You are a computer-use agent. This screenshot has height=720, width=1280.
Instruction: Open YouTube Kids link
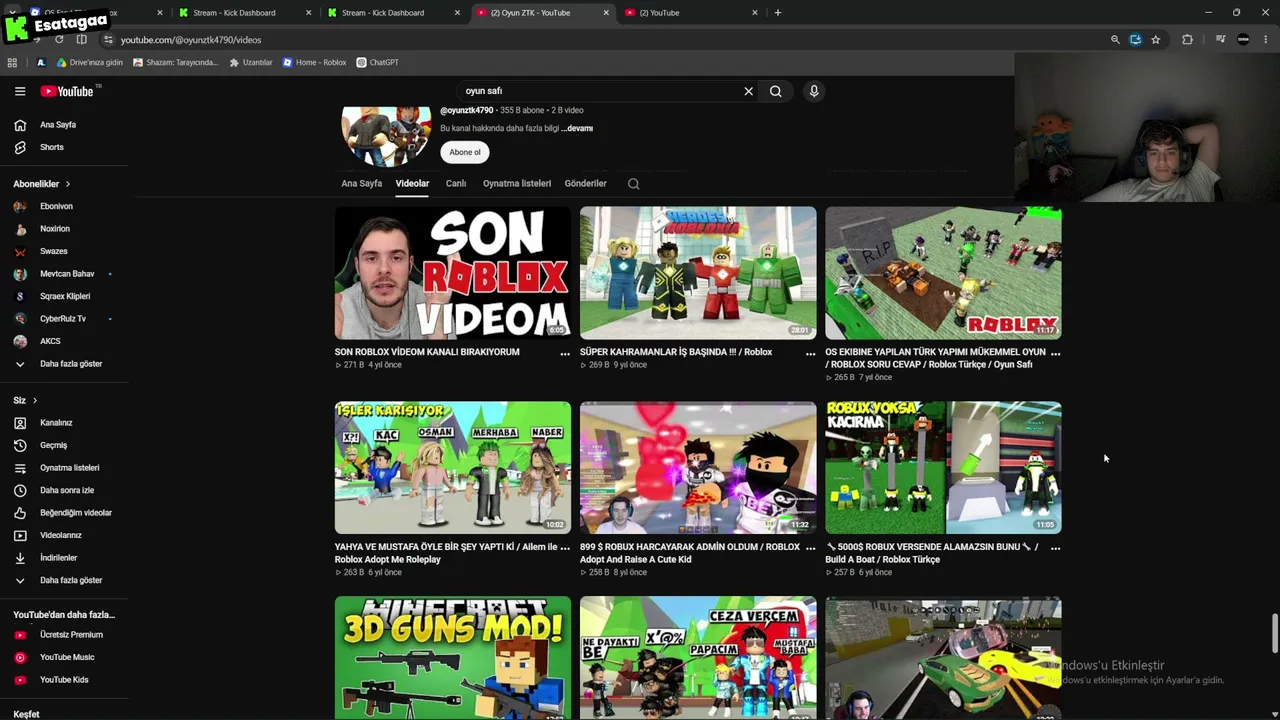coord(66,680)
